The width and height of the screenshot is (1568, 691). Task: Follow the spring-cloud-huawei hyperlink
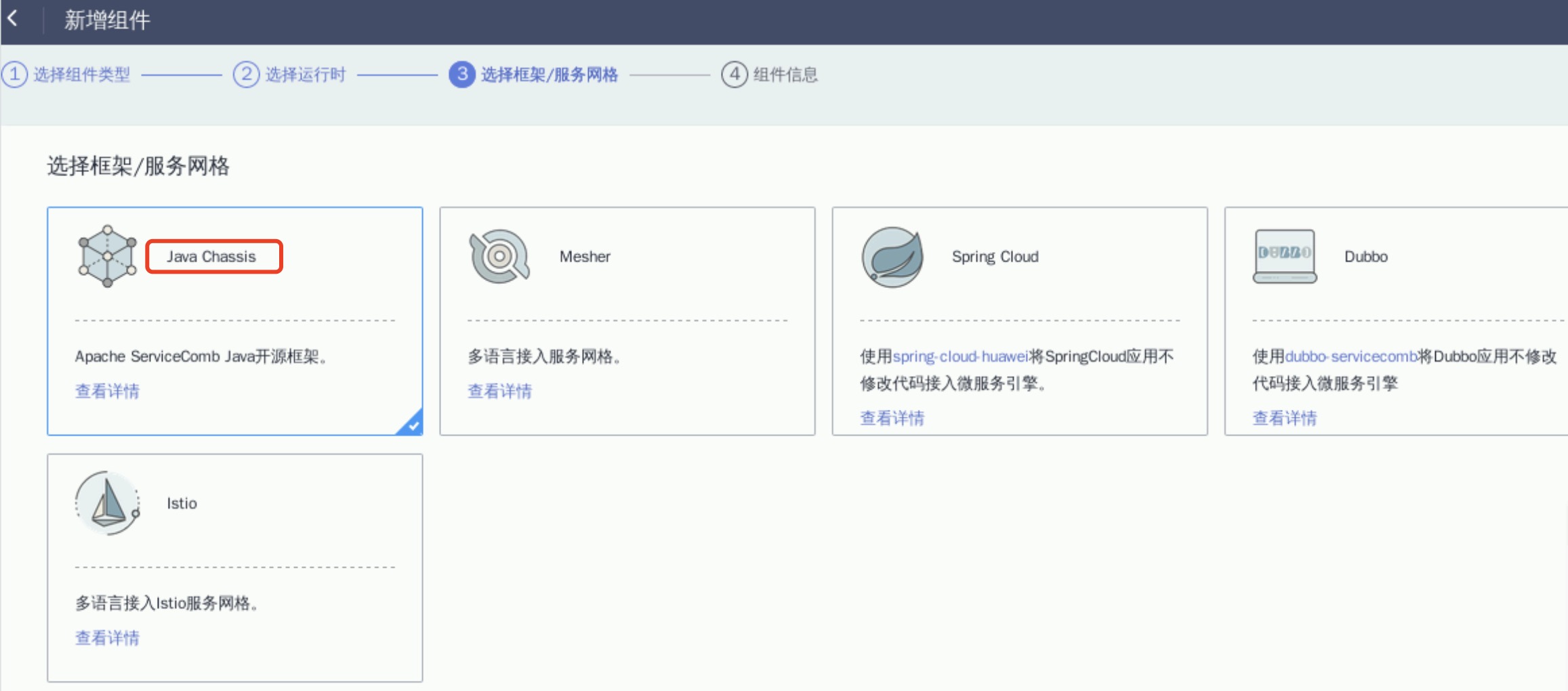pyautogui.click(x=960, y=356)
